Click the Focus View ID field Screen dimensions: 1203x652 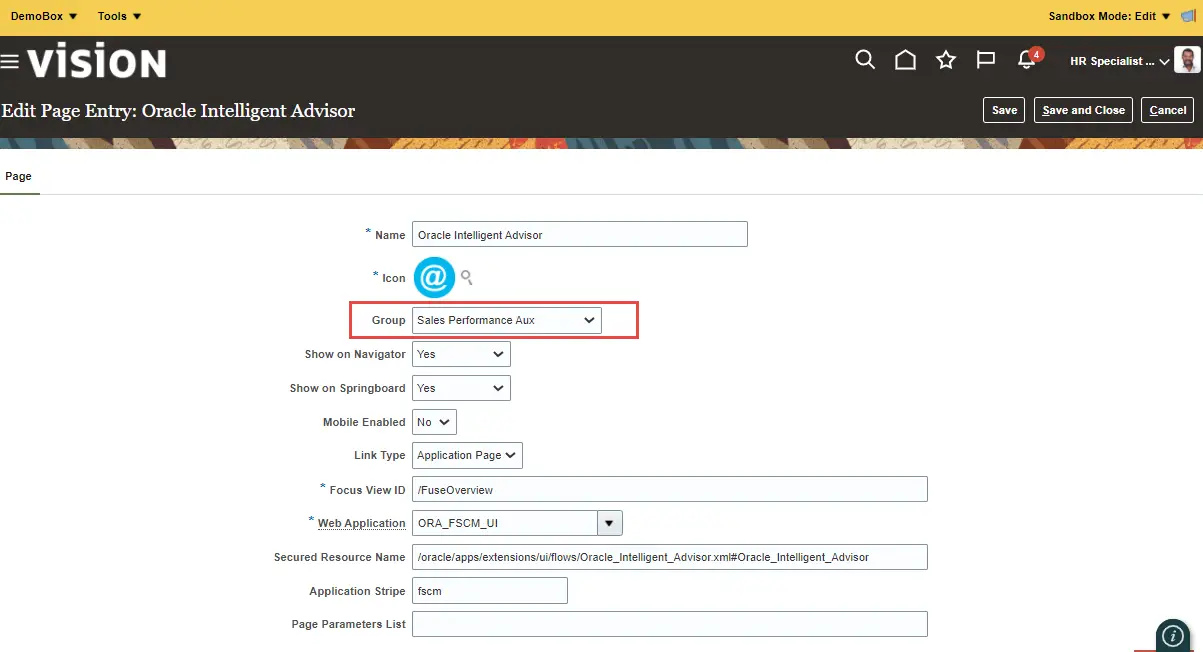[670, 489]
